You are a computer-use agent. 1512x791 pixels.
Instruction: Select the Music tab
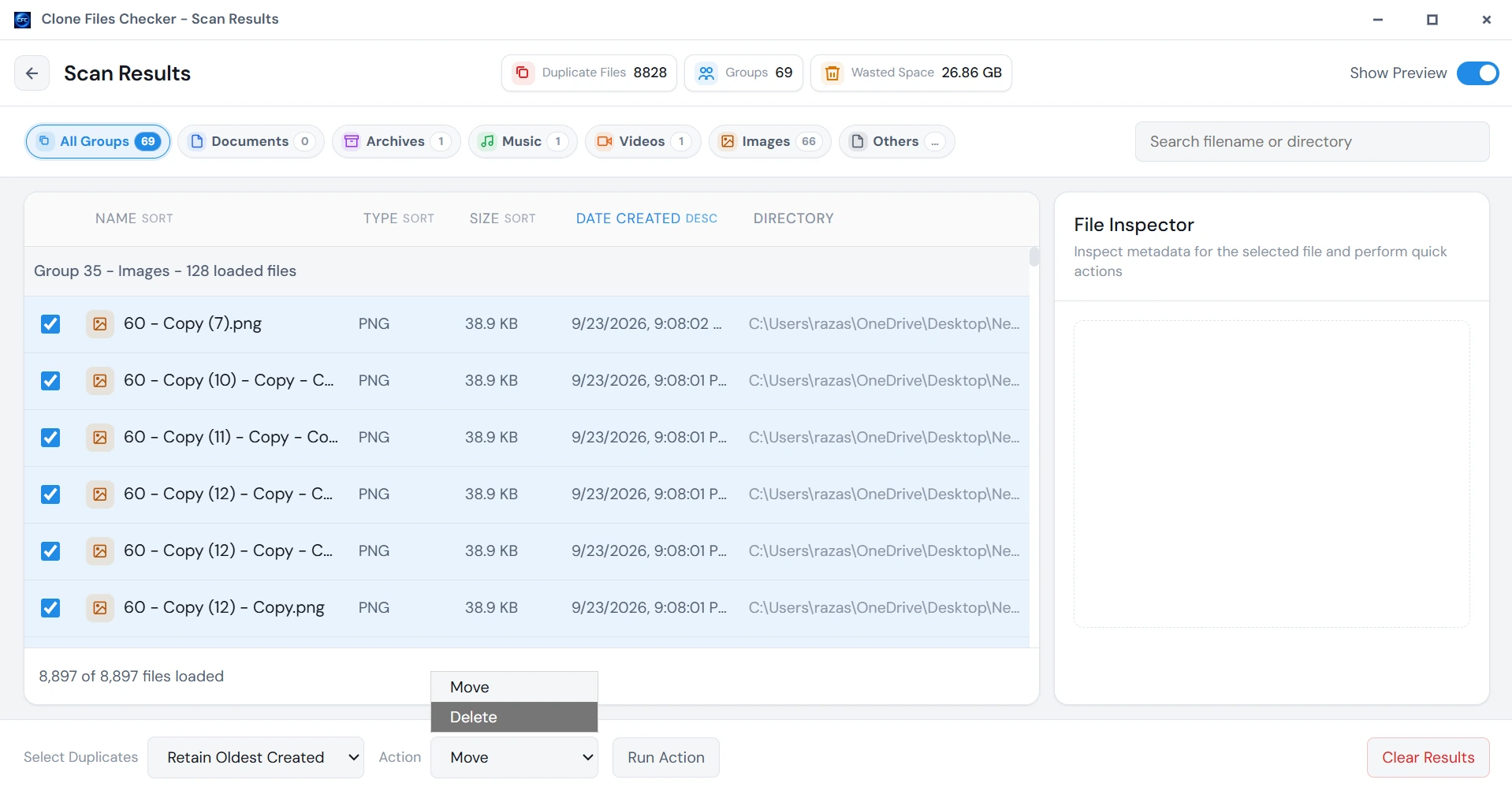coord(523,142)
